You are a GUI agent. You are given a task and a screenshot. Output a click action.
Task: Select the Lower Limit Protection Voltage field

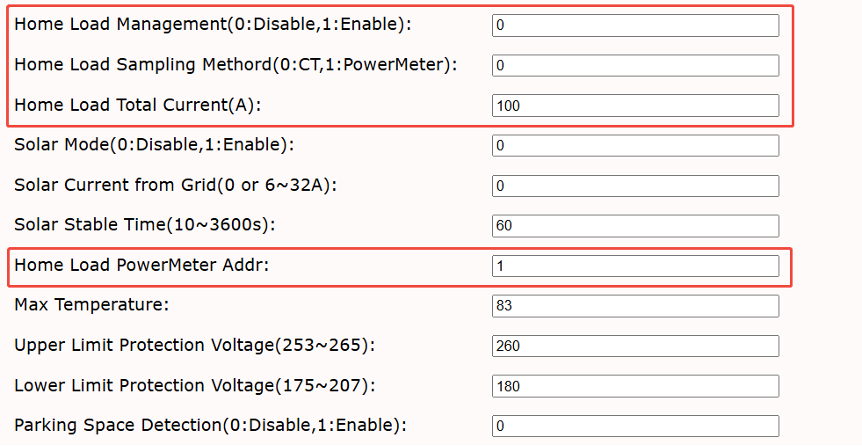coord(636,386)
